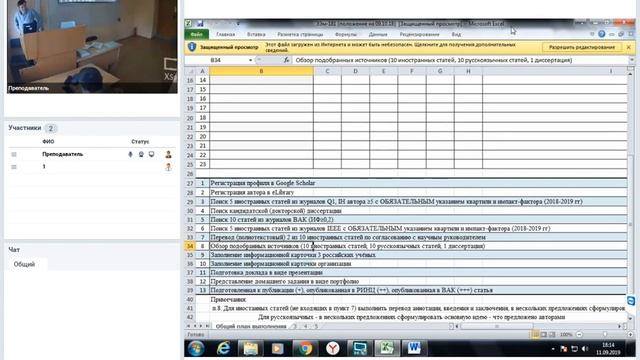Open the remote desktop monitor icon in taskbar
This screenshot has height=360, width=640.
click(360, 349)
